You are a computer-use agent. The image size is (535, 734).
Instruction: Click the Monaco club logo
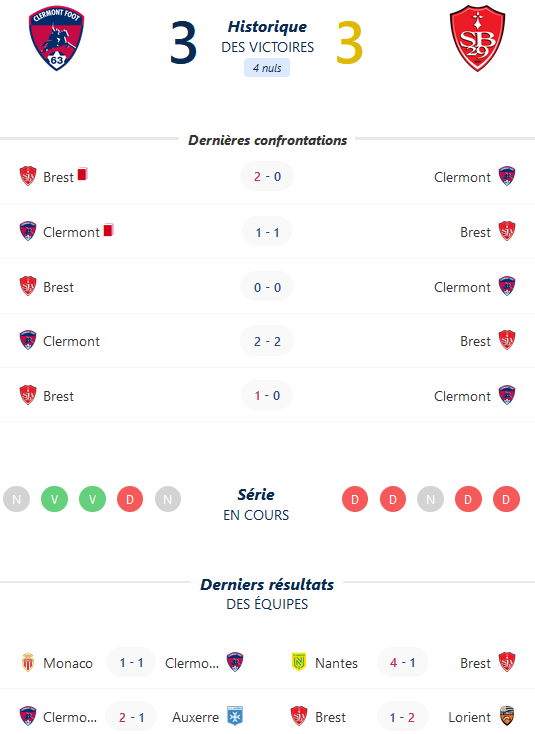click(28, 662)
